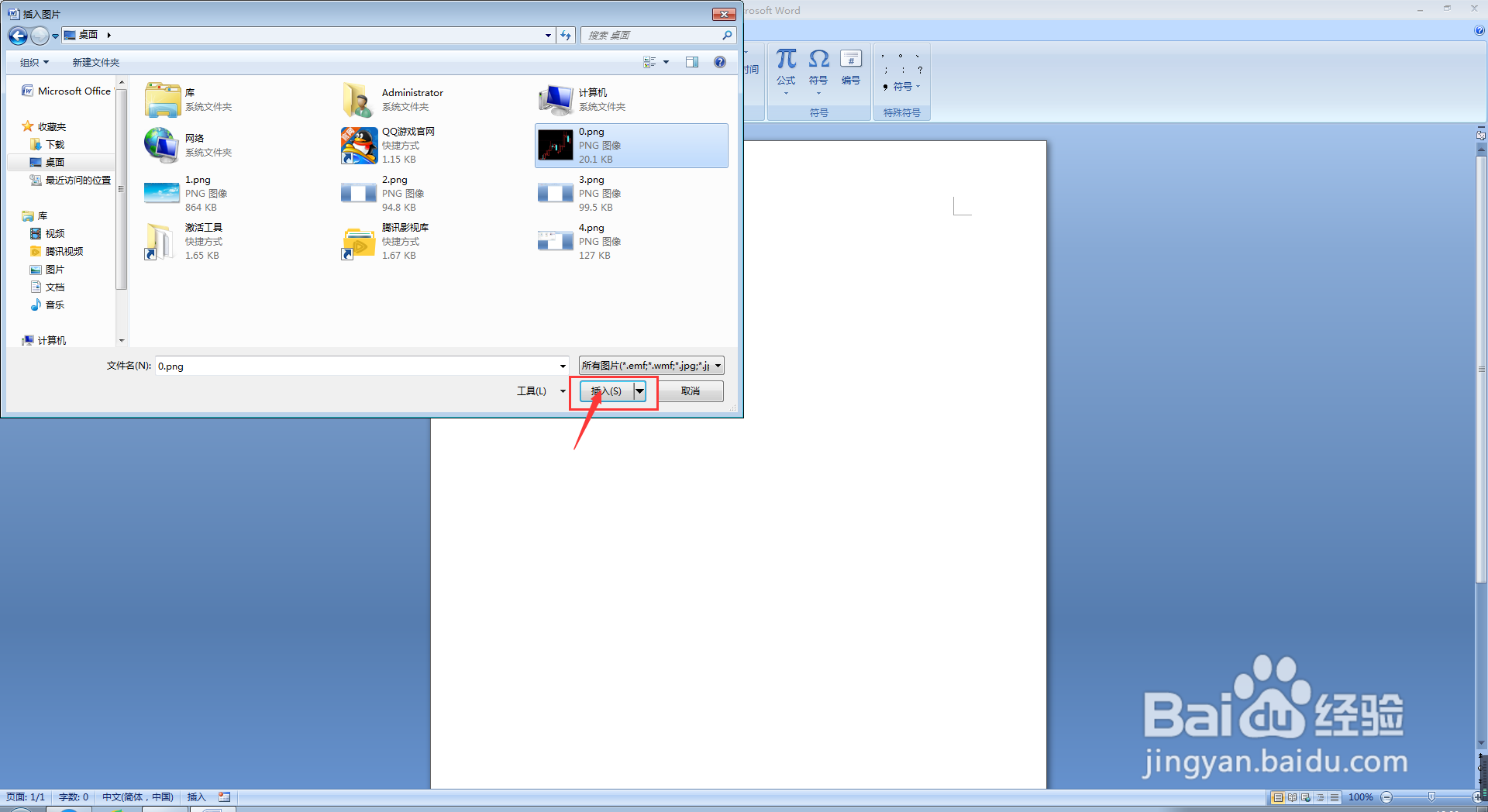The image size is (1488, 812).
Task: Click the 中文(简体，中国) language indicator
Action: [x=138, y=797]
